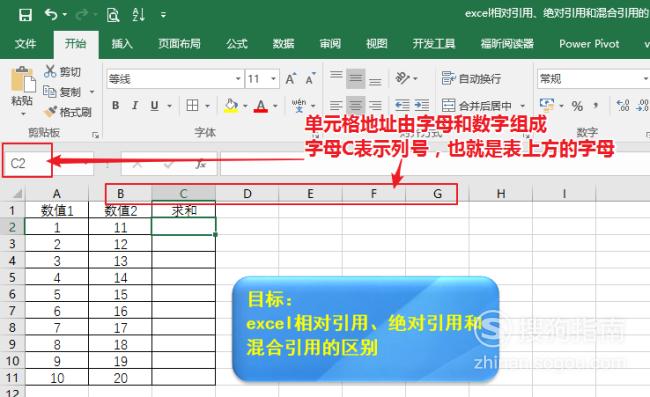
Task: Switch to the 插入 ribbon tab
Action: [x=122, y=44]
